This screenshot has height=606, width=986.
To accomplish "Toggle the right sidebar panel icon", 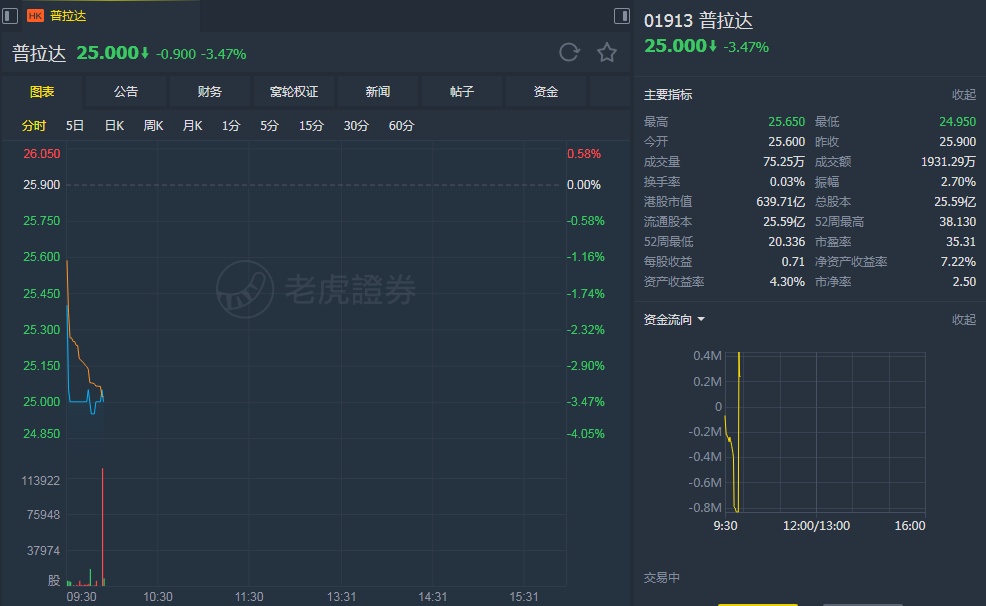I will coord(621,16).
